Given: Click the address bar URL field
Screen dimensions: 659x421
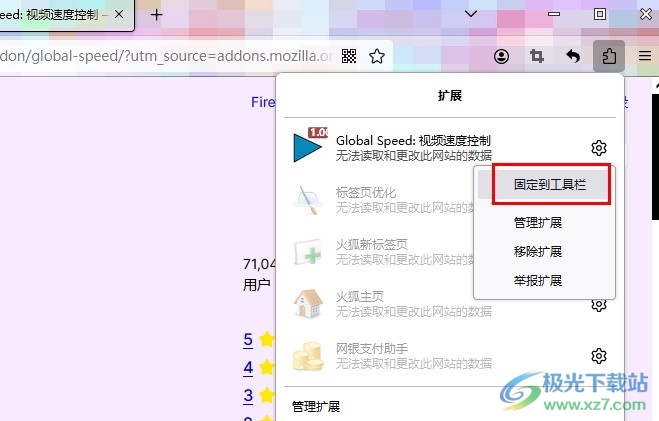Looking at the screenshot, I should point(167,56).
